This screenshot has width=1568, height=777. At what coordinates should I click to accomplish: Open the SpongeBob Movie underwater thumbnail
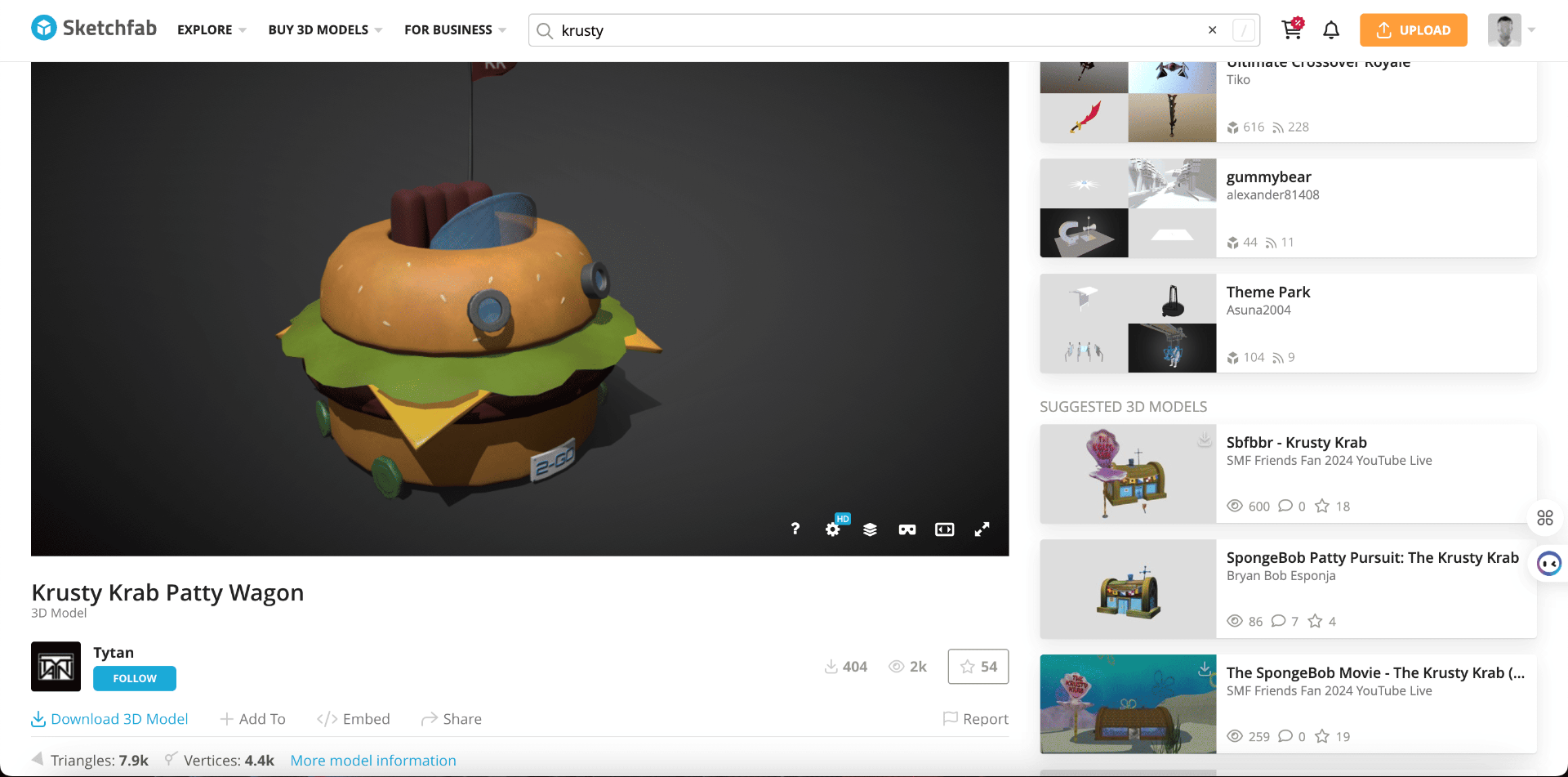[x=1128, y=704]
